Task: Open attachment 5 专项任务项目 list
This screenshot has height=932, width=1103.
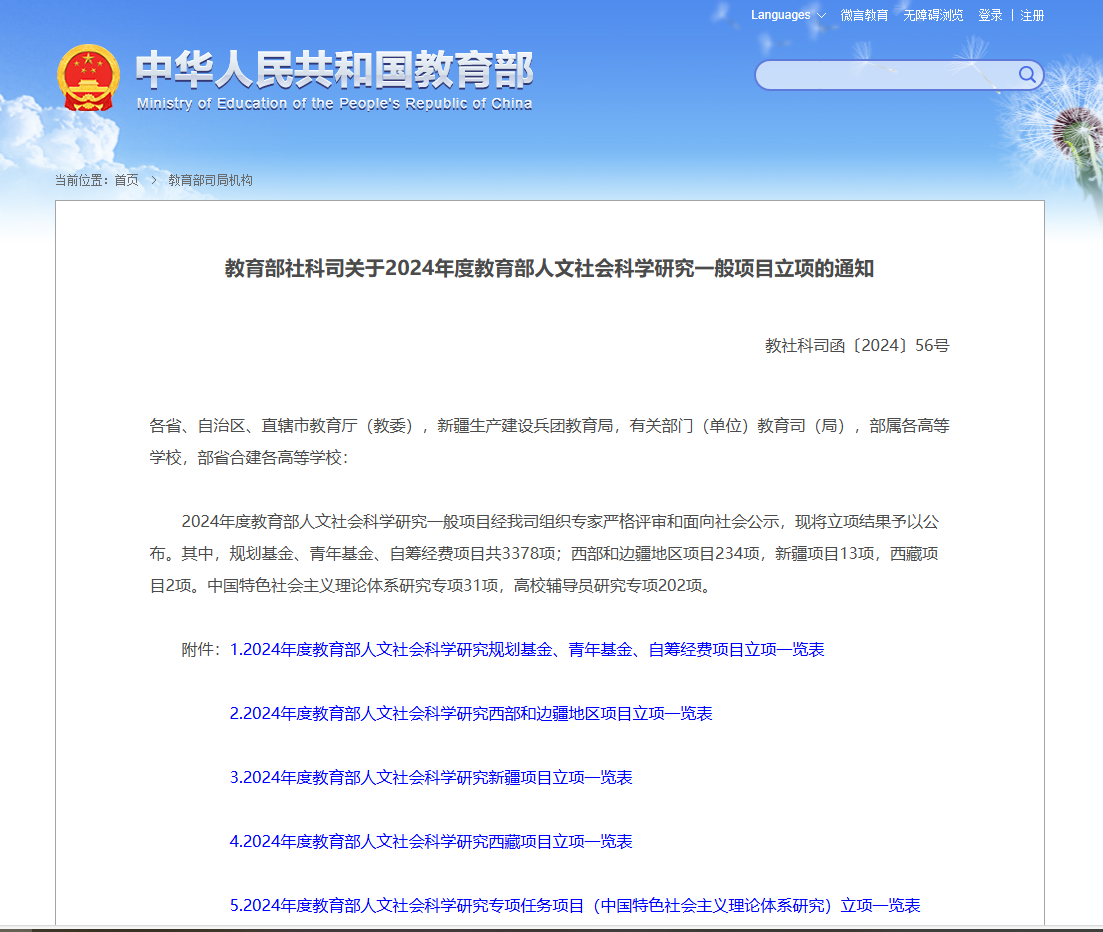Action: (x=575, y=906)
